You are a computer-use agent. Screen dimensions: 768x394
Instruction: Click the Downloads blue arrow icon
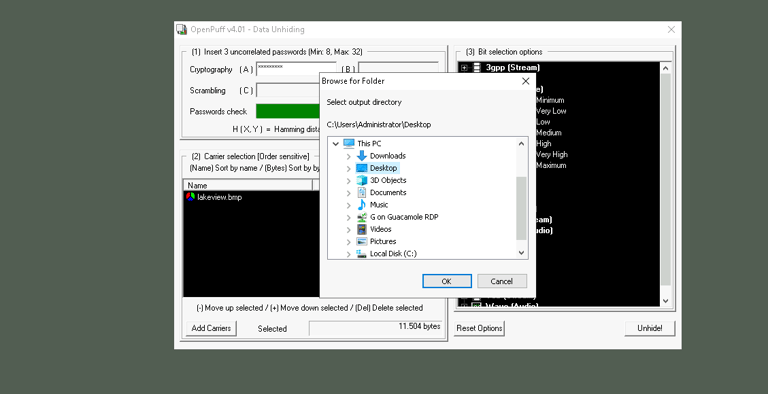(361, 156)
